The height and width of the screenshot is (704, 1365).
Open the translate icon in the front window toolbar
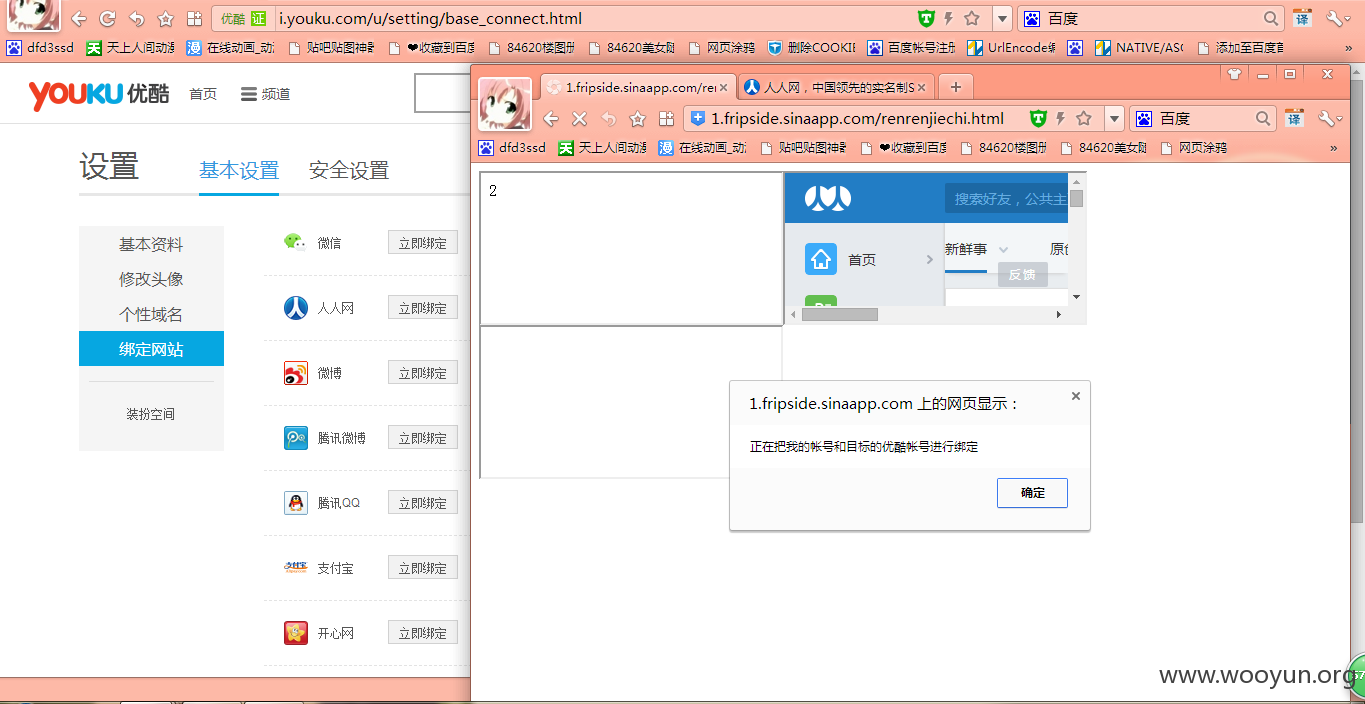(x=1295, y=119)
